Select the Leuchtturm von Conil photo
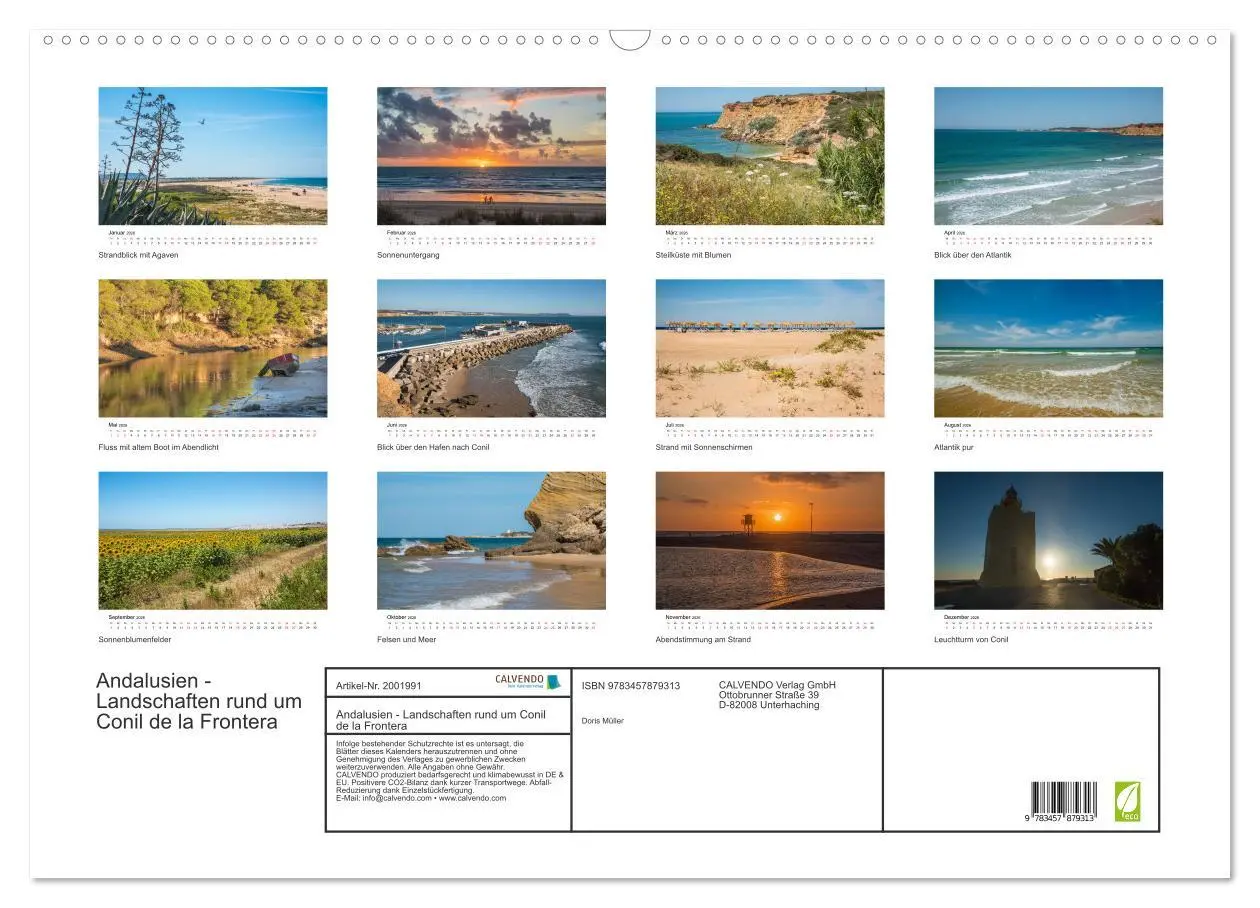This screenshot has width=1260, height=908. tap(1048, 540)
